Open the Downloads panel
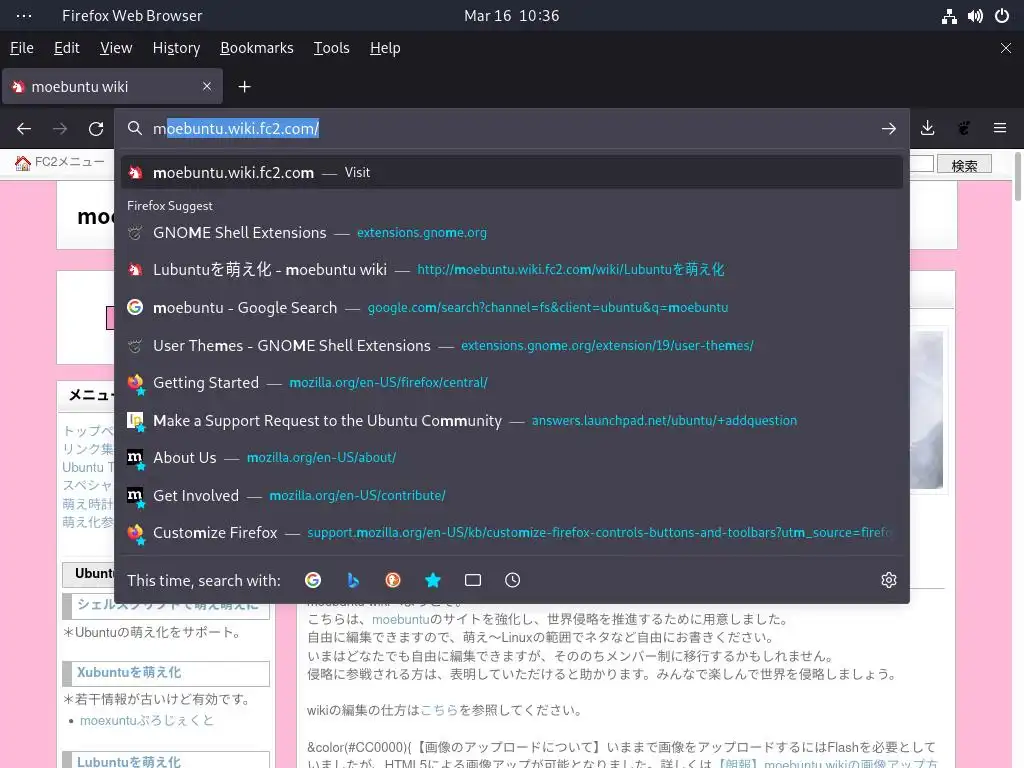Image resolution: width=1024 pixels, height=768 pixels. 927,128
